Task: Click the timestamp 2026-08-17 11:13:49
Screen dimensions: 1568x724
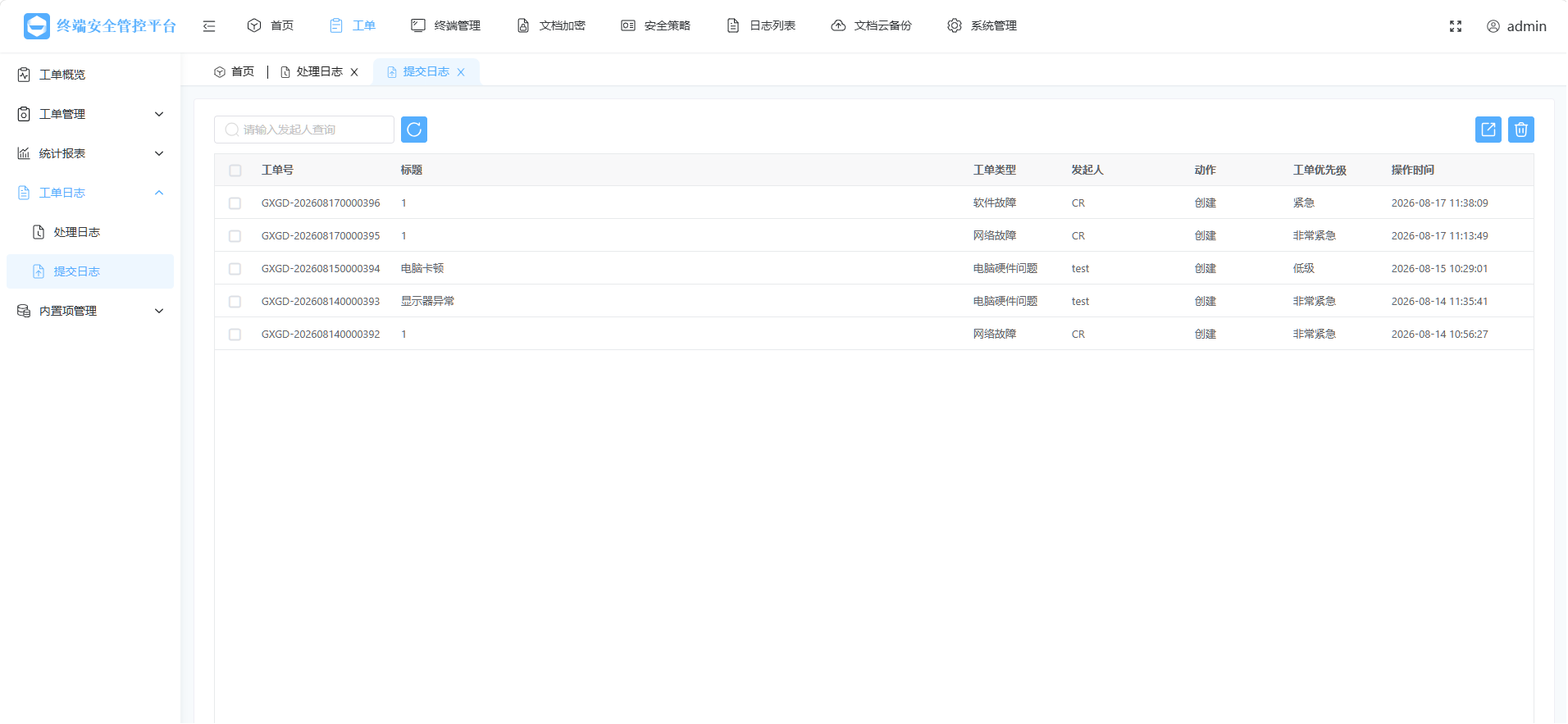Action: click(x=1440, y=236)
